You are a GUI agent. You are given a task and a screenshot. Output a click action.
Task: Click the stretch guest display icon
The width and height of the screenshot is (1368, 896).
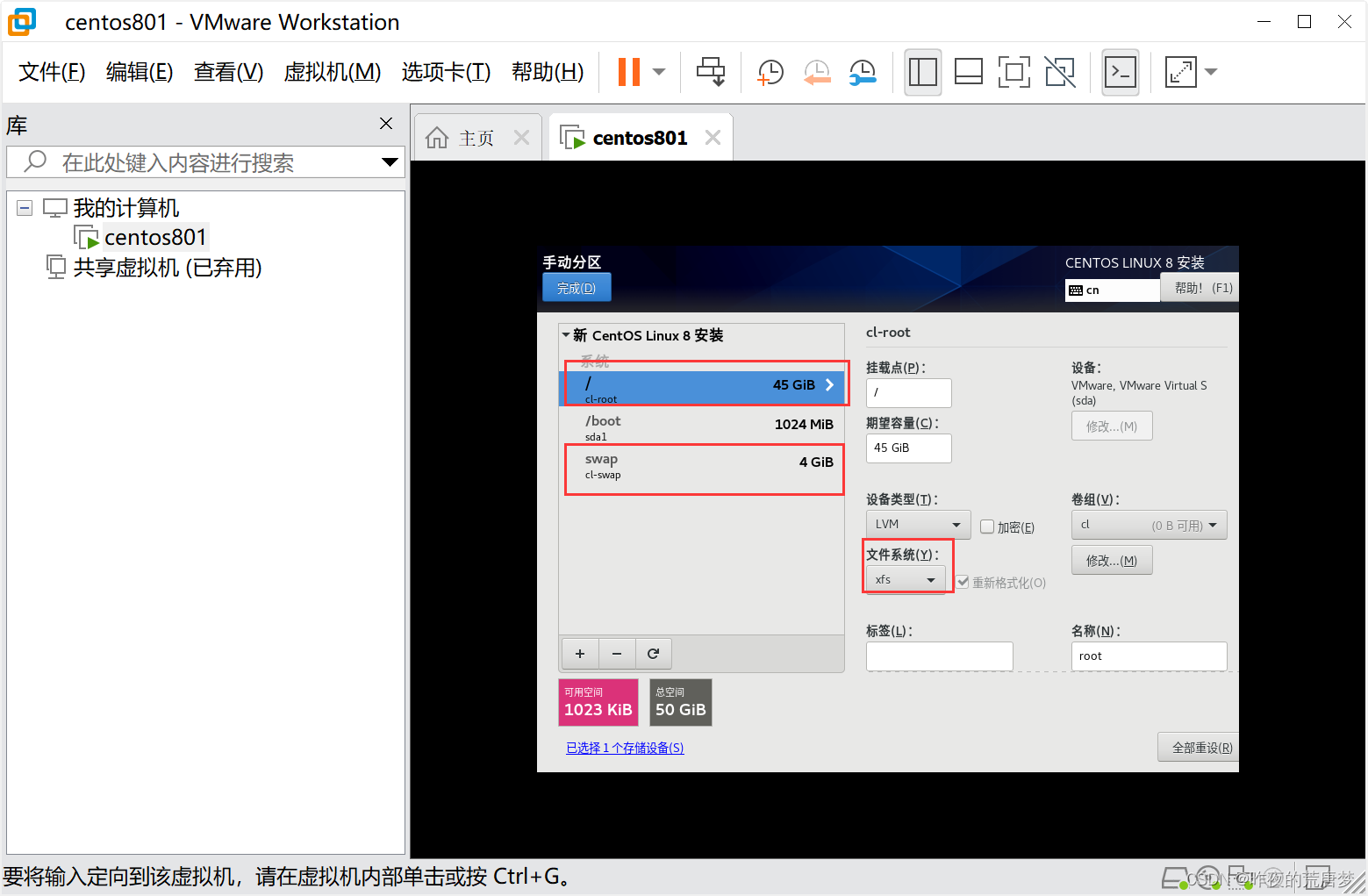point(1181,72)
